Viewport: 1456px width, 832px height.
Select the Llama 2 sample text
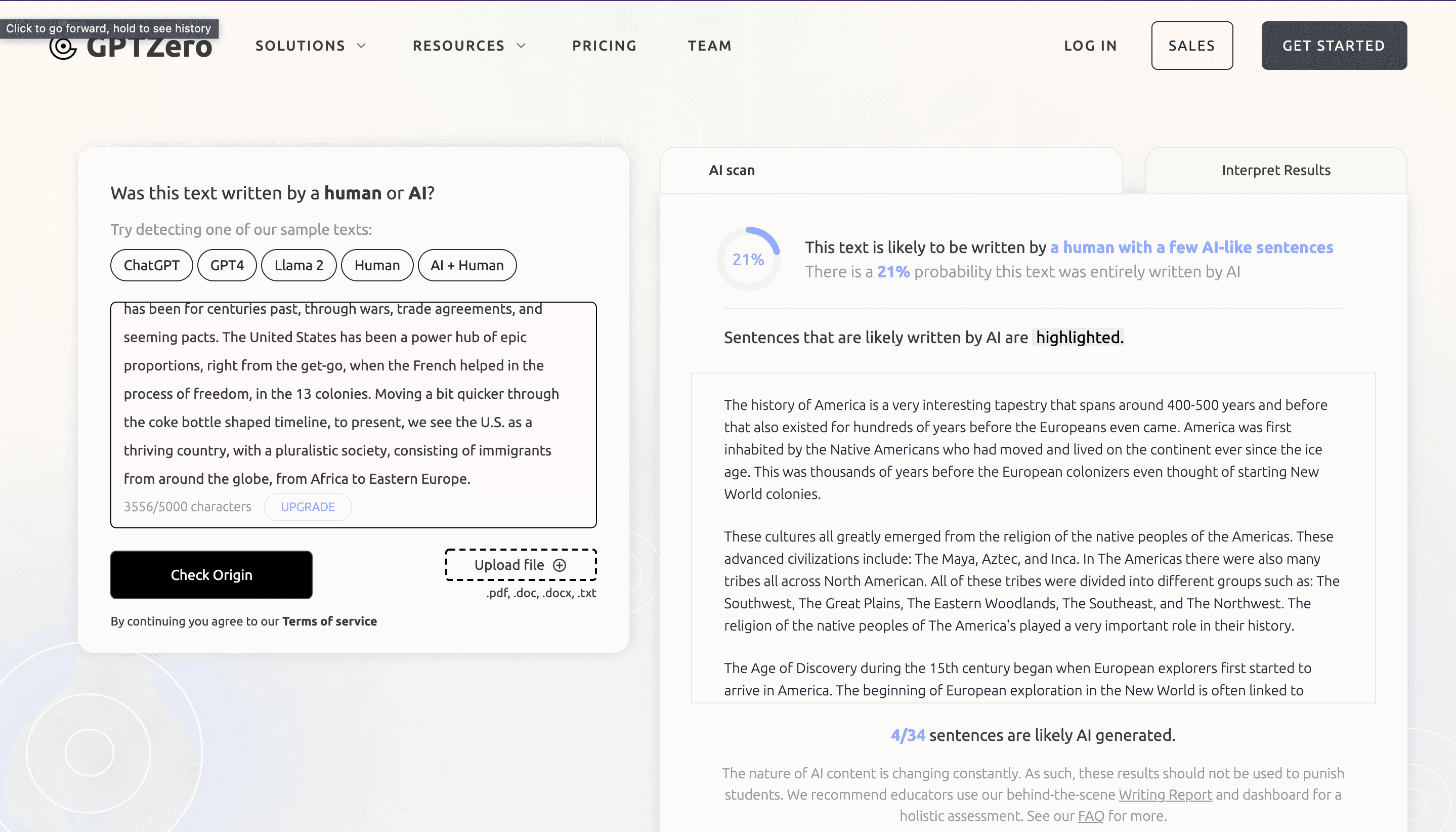coord(299,265)
